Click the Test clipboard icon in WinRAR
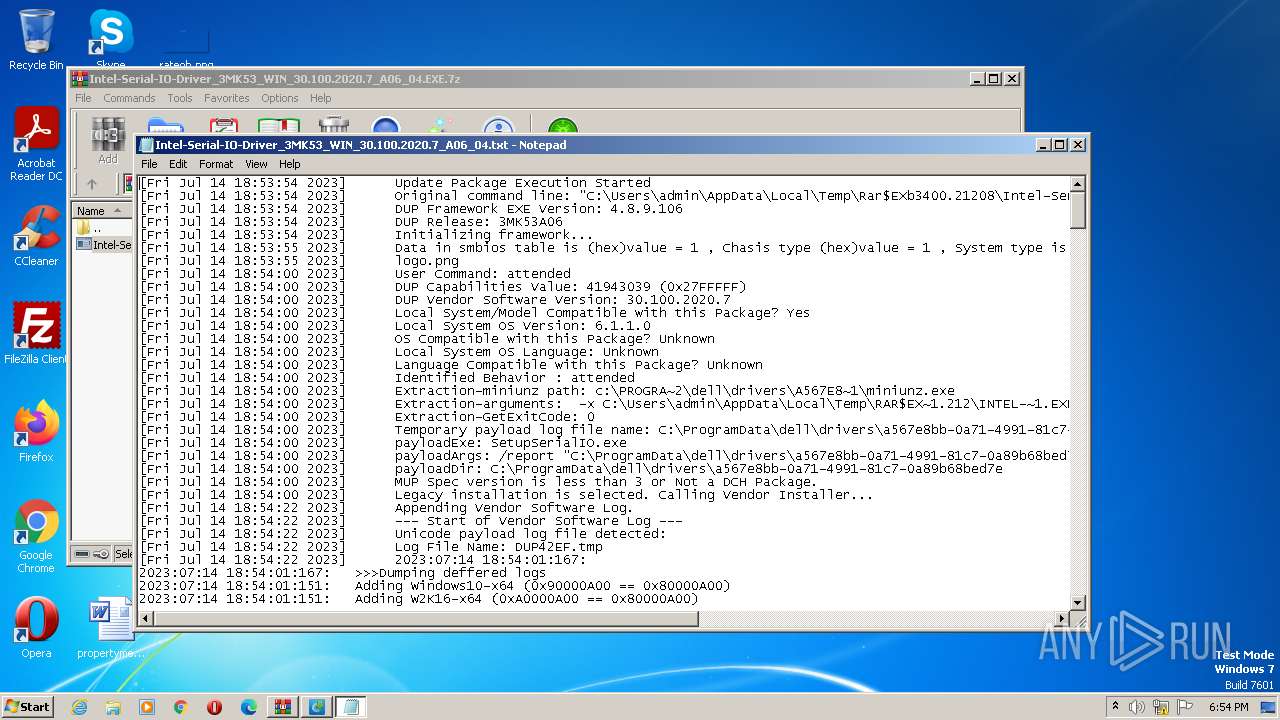The width and height of the screenshot is (1280, 720). [x=222, y=127]
